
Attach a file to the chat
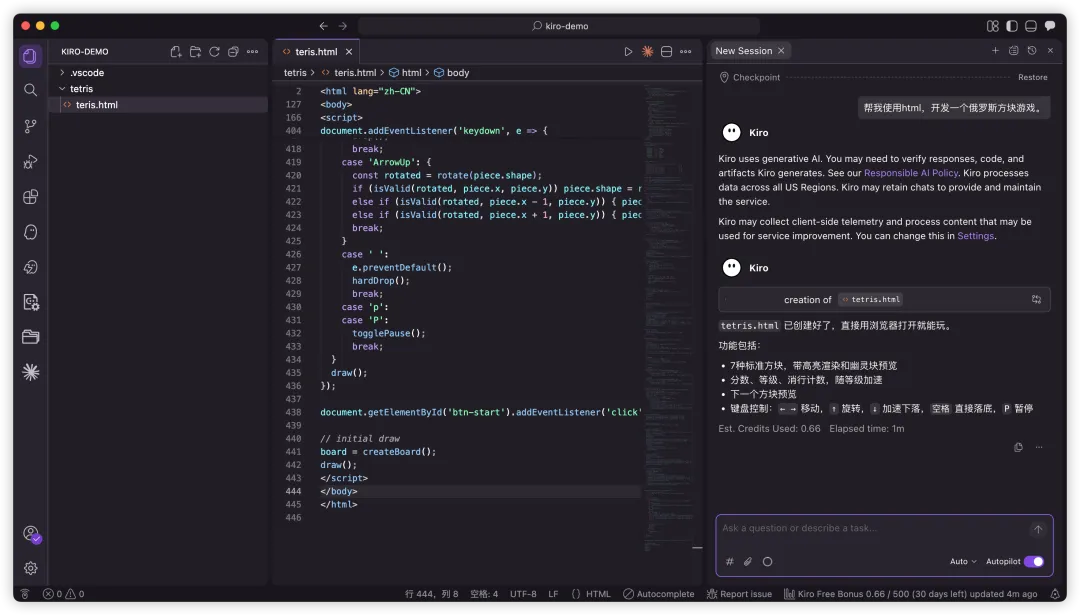748,561
